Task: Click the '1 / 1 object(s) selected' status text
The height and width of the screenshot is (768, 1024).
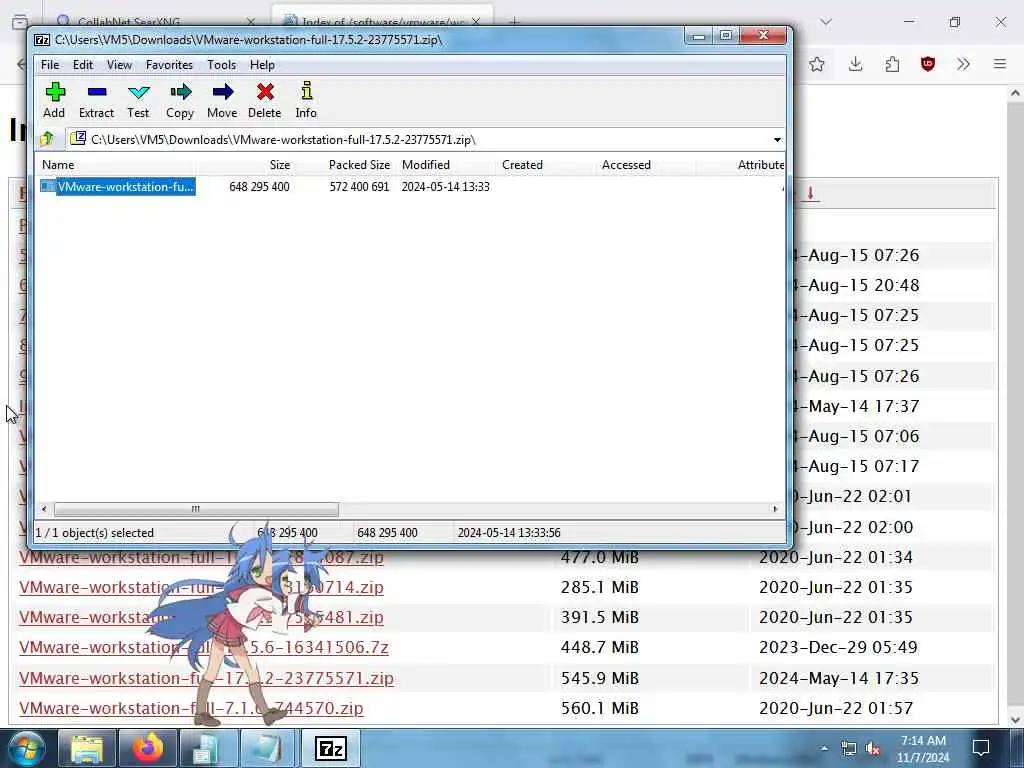Action: pos(94,533)
